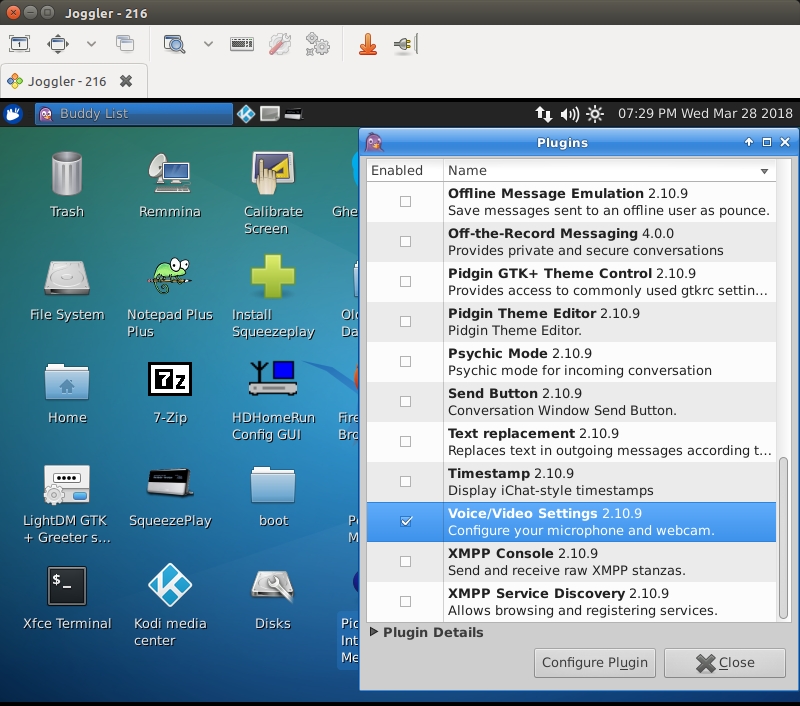
Task: Enable Pidgin GTK+ Theme Control checkbox
Action: [406, 282]
